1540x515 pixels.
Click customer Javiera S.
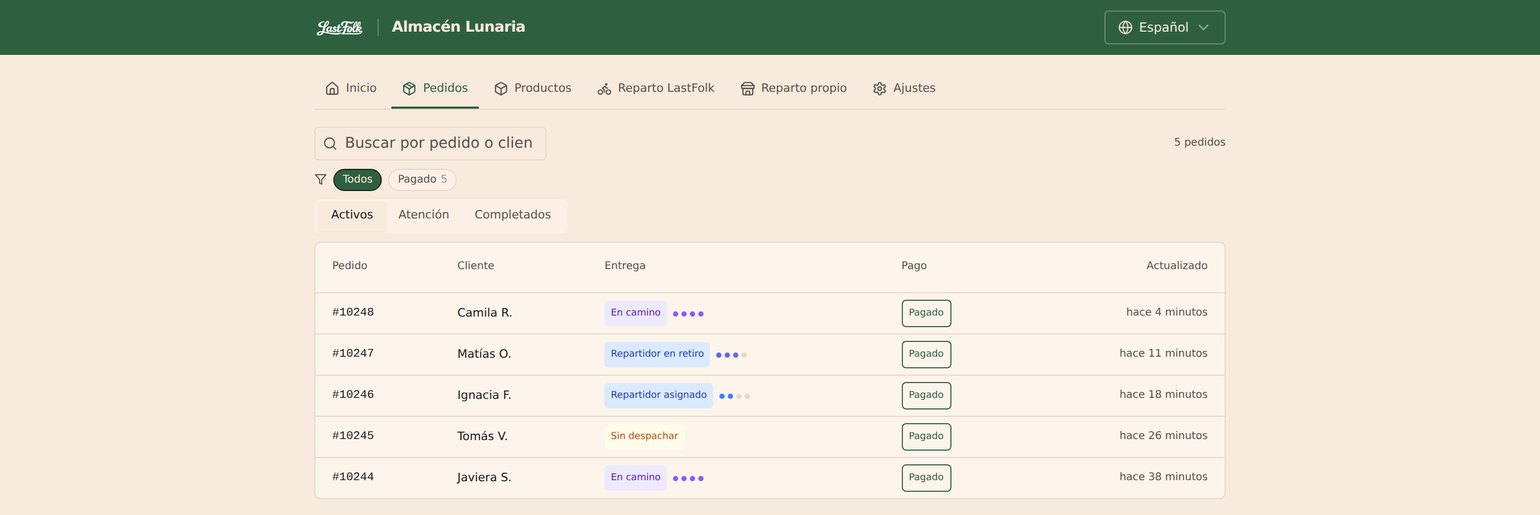[x=484, y=477]
